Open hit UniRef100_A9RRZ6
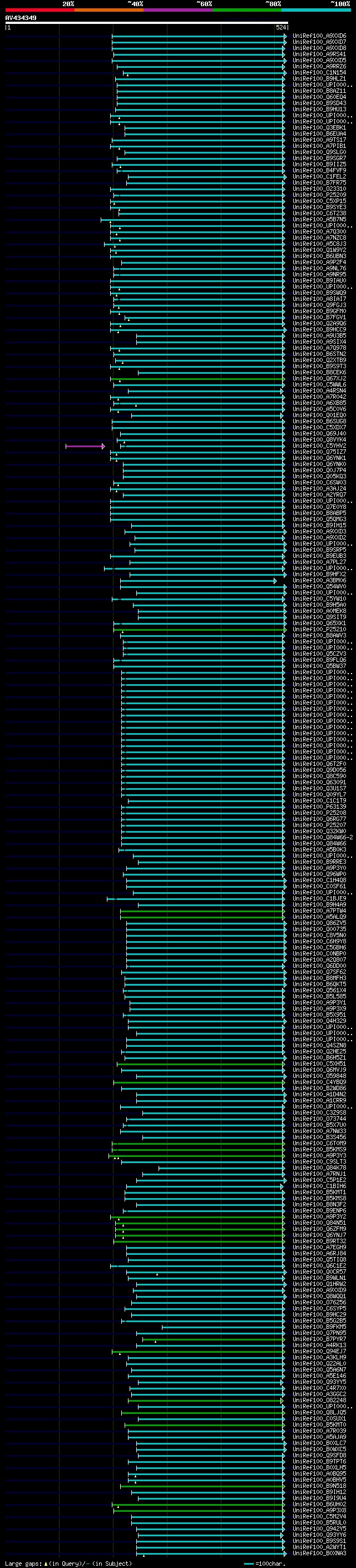Screen dimensions: 356x1568 coord(319,66)
